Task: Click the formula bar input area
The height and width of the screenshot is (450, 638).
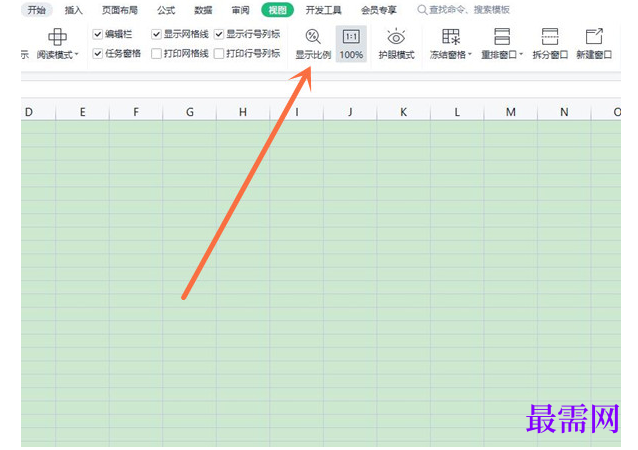Action: (321, 88)
